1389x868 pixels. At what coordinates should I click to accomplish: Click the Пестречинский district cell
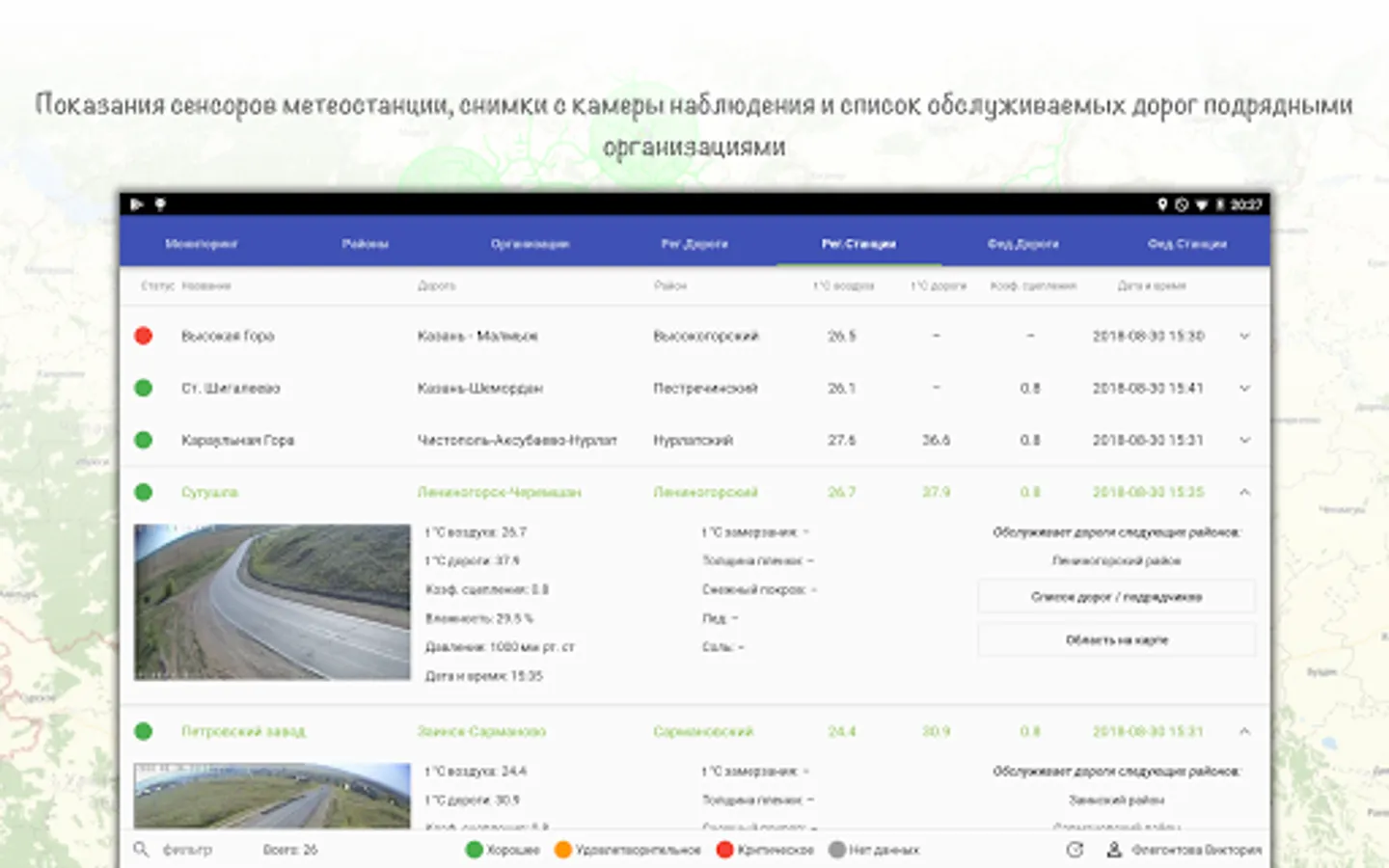pyautogui.click(x=705, y=388)
